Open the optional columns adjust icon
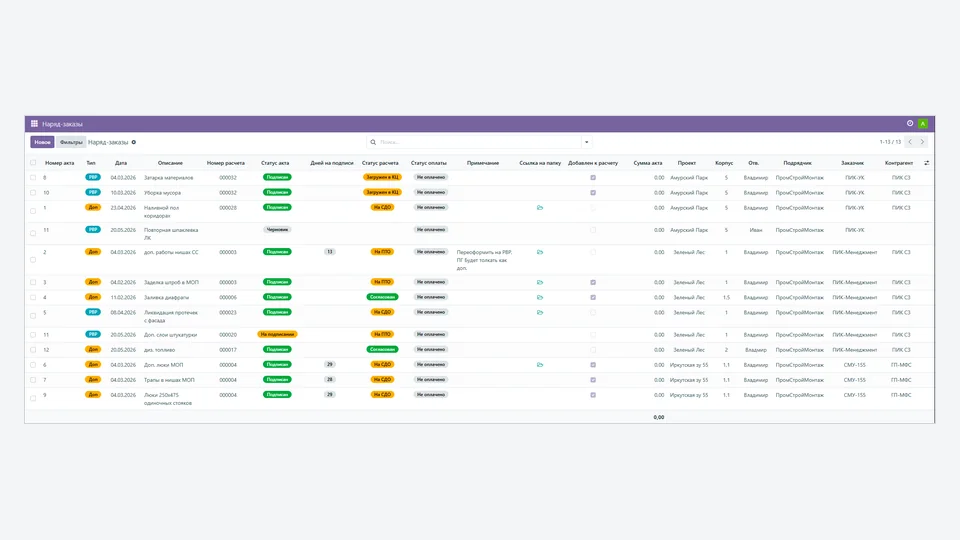 pyautogui.click(x=926, y=163)
